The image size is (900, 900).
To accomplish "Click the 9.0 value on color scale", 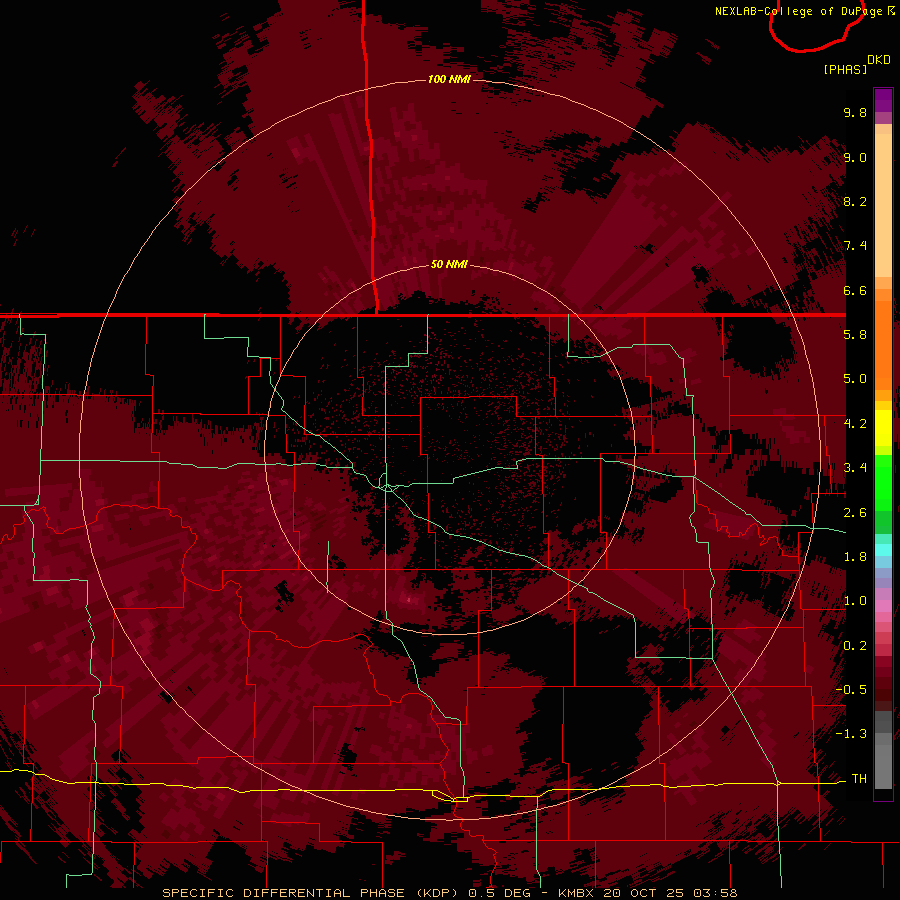I will [855, 157].
